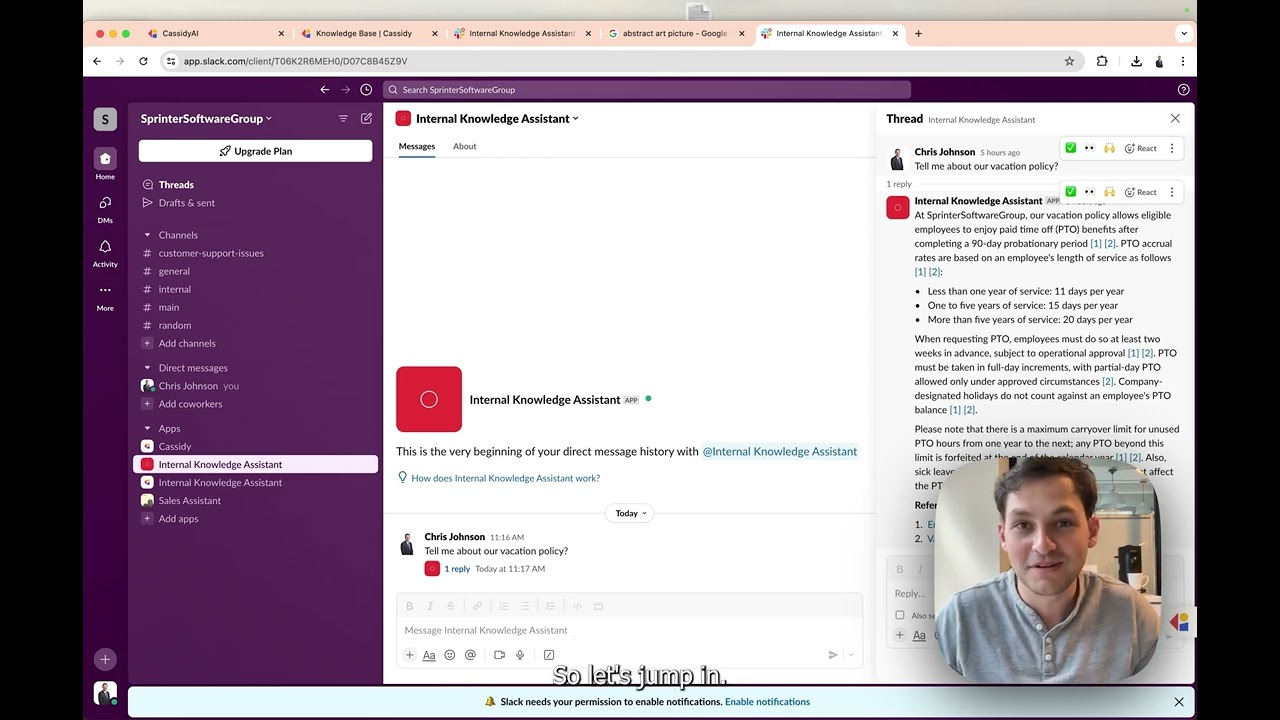
Task: Open user profile avatar at bottom left
Action: pos(105,693)
